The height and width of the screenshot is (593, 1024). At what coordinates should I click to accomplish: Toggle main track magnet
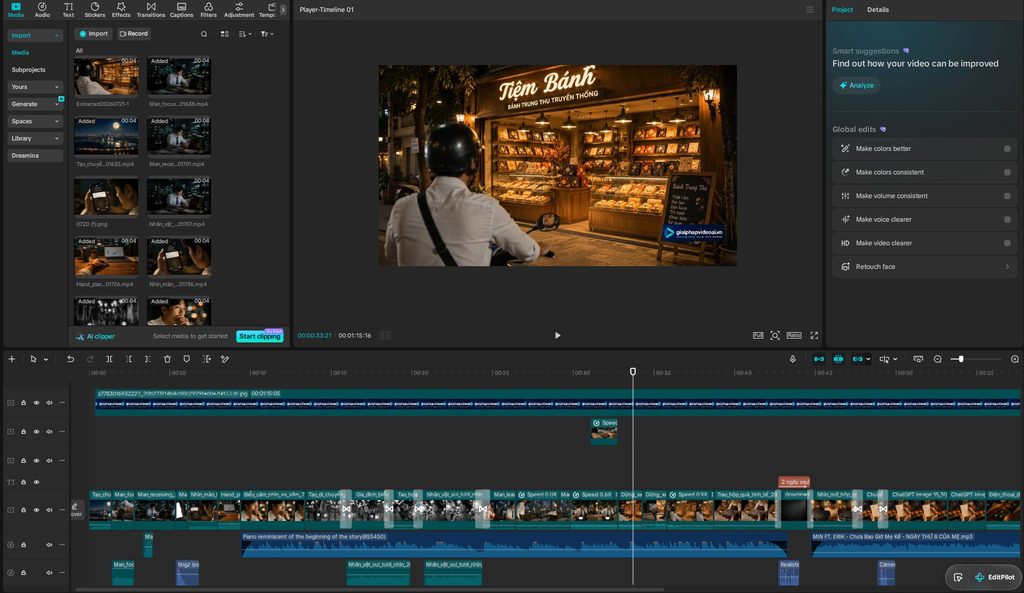[x=818, y=359]
